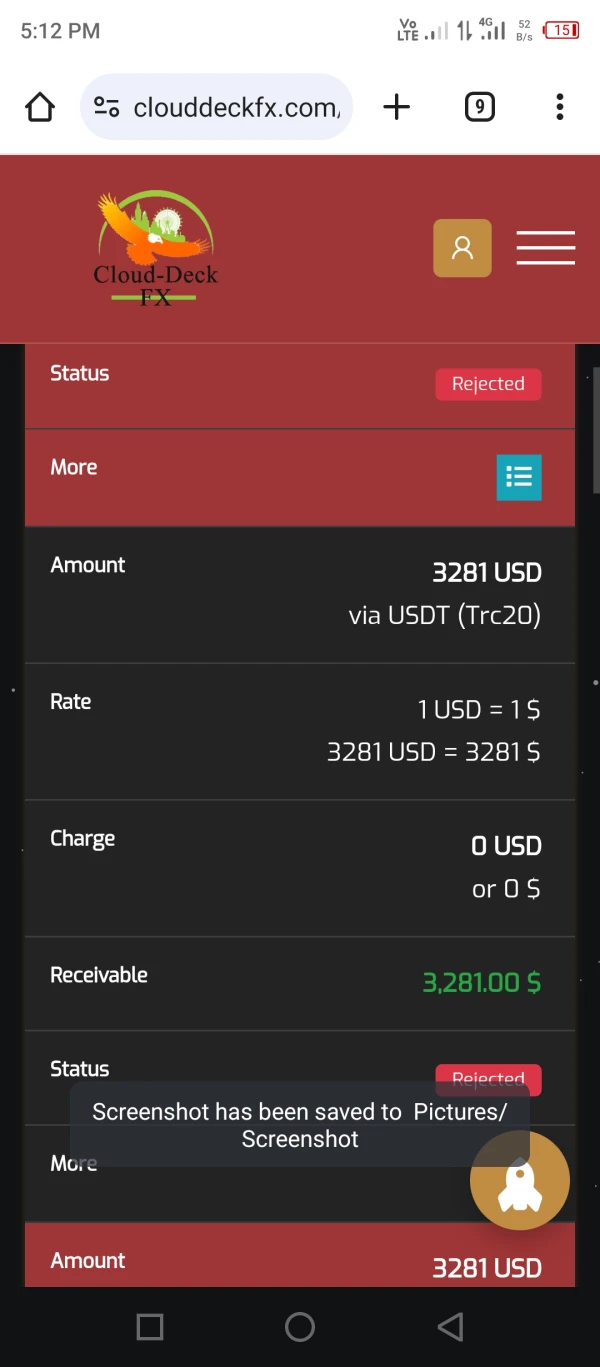Open the user profile icon
600x1367 pixels.
462,248
